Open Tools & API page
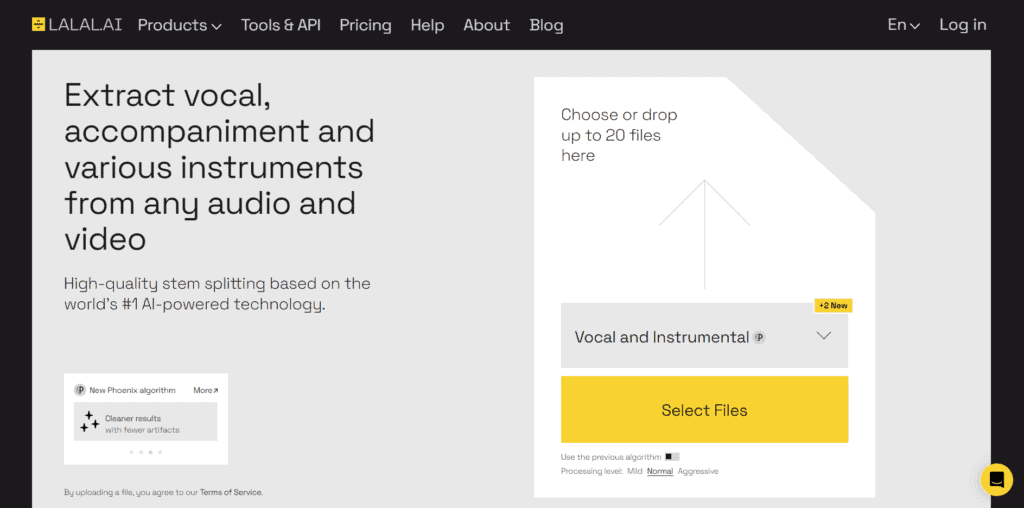Image resolution: width=1024 pixels, height=508 pixels. point(281,25)
